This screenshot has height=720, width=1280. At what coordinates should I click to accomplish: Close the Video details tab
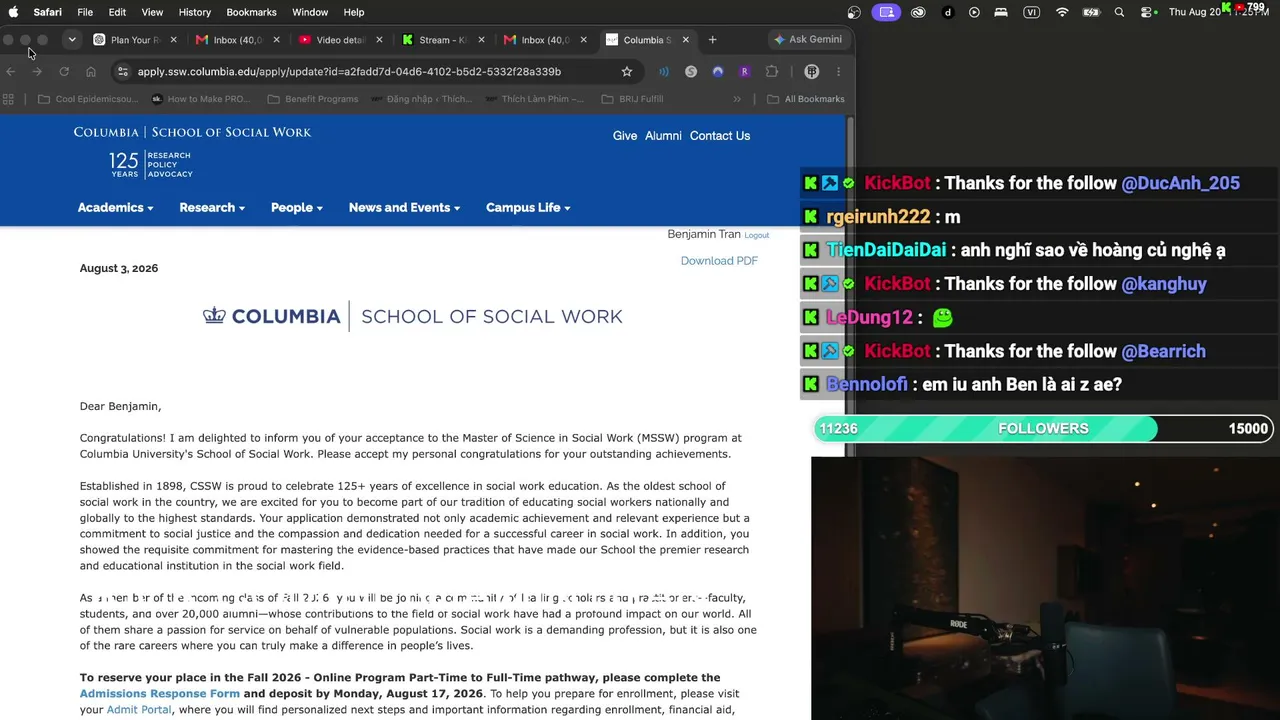(x=378, y=40)
